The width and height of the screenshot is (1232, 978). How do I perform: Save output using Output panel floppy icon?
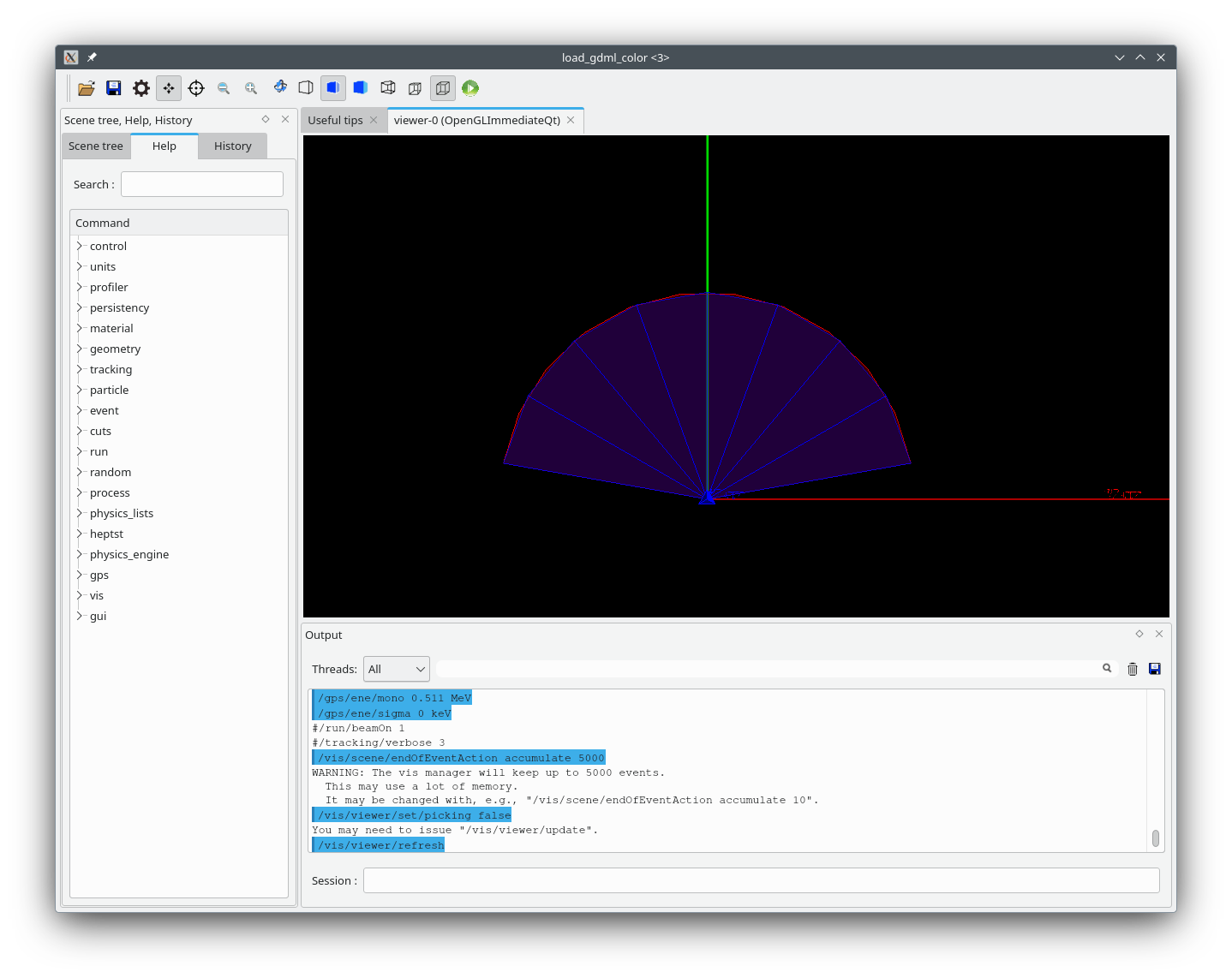click(1155, 669)
